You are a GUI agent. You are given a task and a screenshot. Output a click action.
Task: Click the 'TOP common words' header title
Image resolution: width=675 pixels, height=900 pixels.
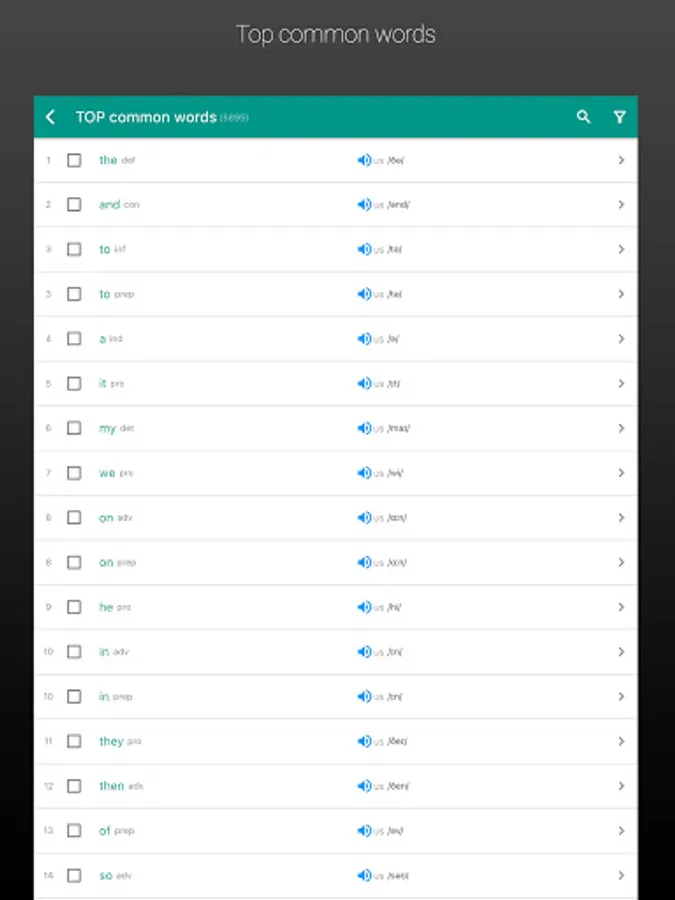pyautogui.click(x=146, y=117)
